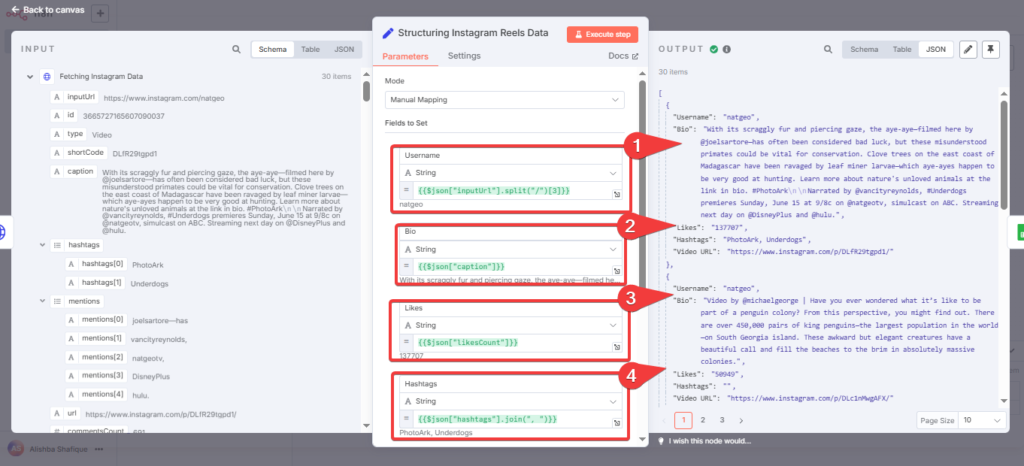1024x466 pixels.
Task: Switch output view to Table
Action: click(x=902, y=49)
